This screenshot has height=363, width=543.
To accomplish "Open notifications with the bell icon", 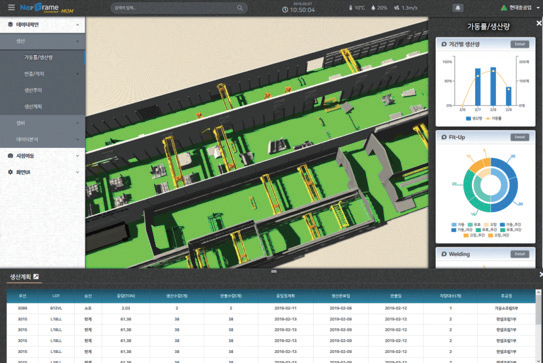I will coord(457,8).
